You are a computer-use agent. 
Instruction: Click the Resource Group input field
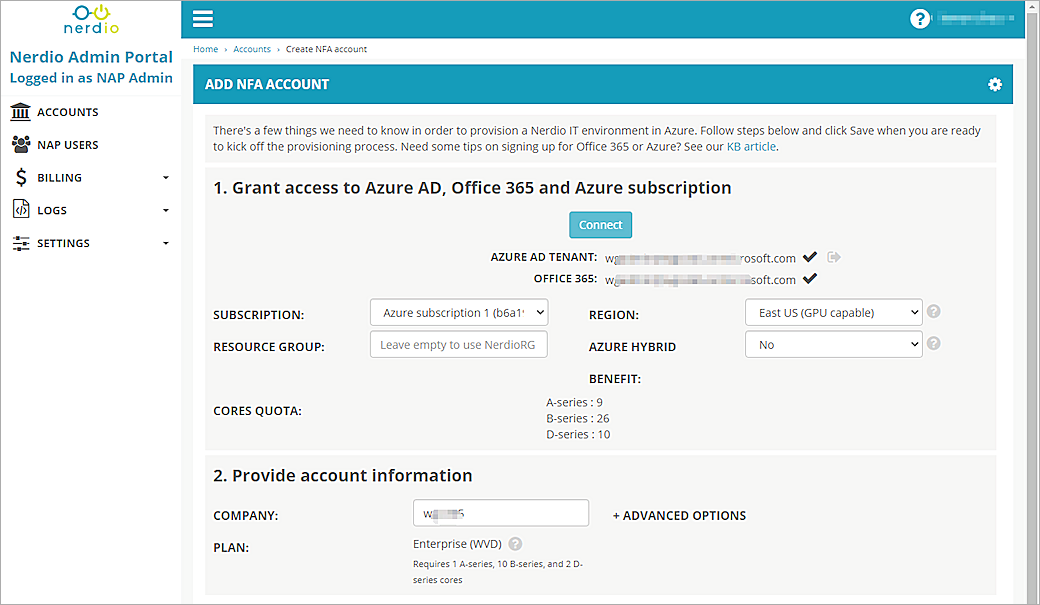459,344
